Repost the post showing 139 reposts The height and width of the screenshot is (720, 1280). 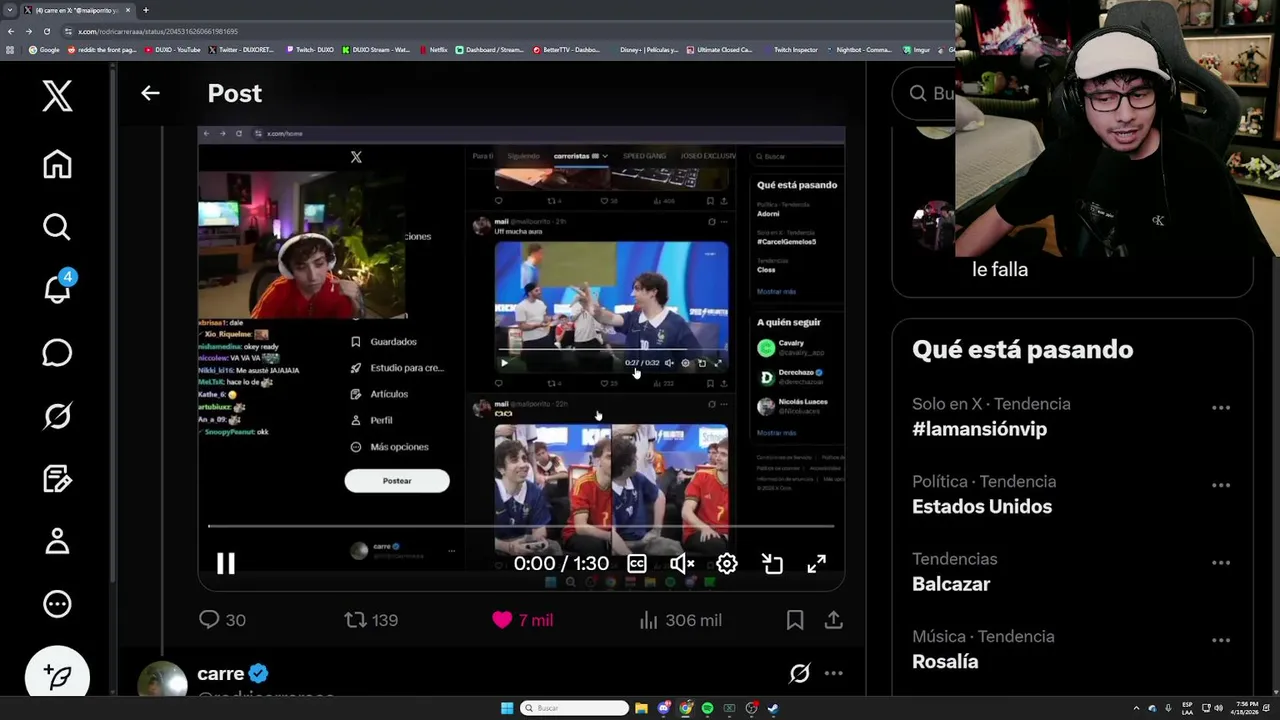point(371,620)
